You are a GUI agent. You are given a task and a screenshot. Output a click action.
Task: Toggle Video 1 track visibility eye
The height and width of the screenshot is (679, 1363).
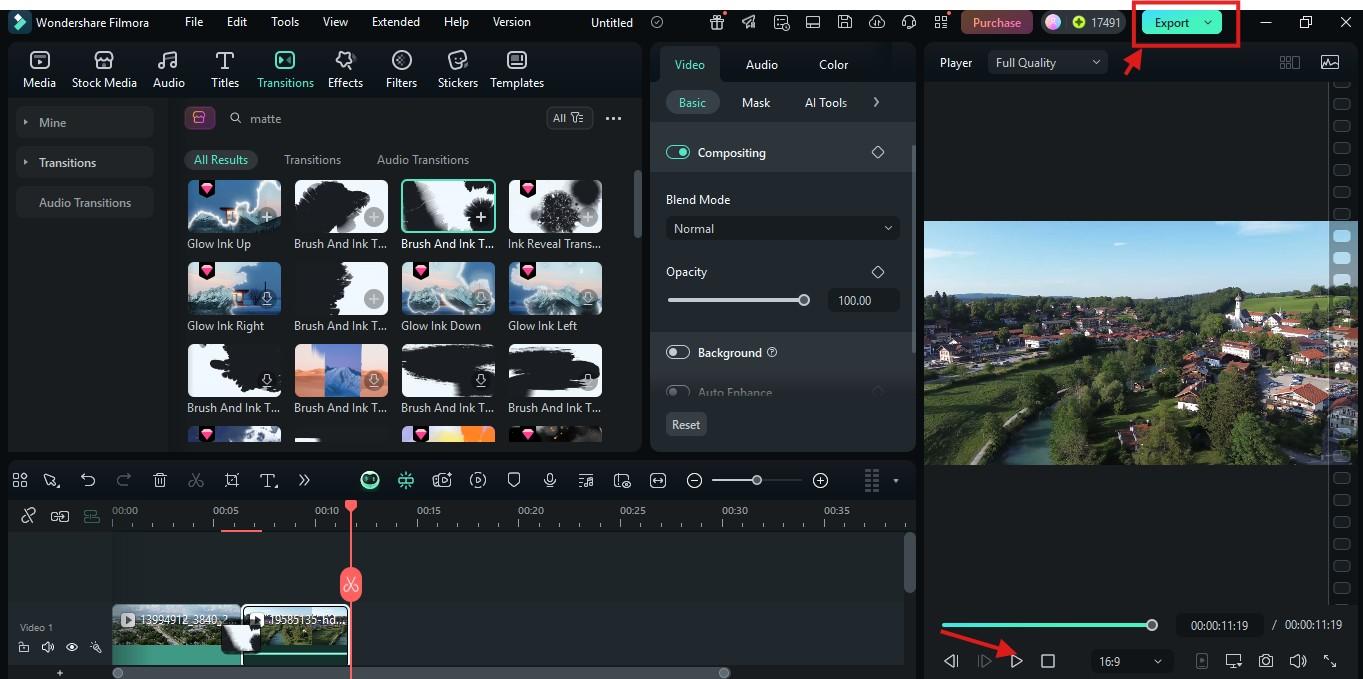coord(72,648)
